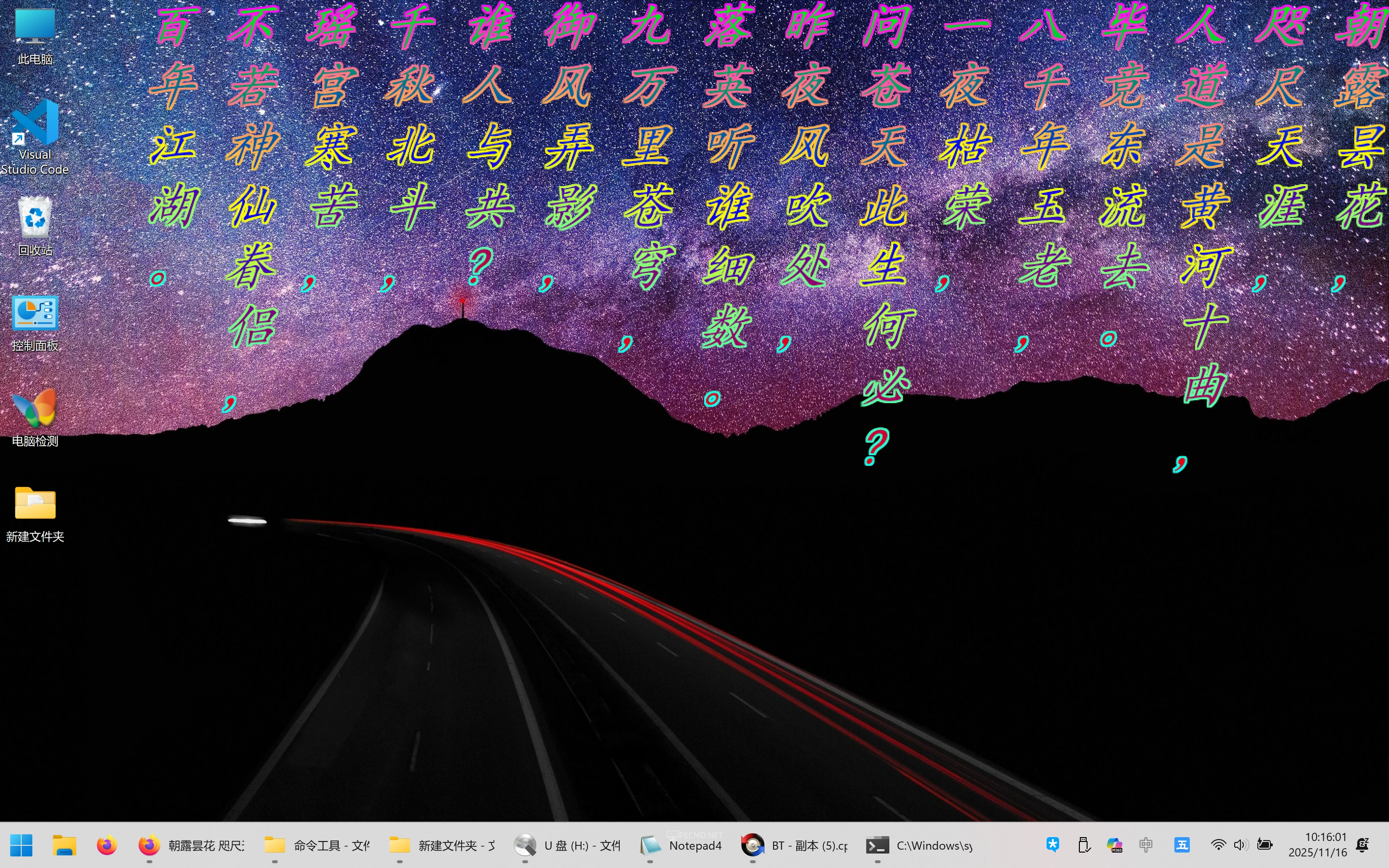1389x868 pixels.
Task: Toggle the 中 Chinese/English input mode
Action: [1145, 844]
